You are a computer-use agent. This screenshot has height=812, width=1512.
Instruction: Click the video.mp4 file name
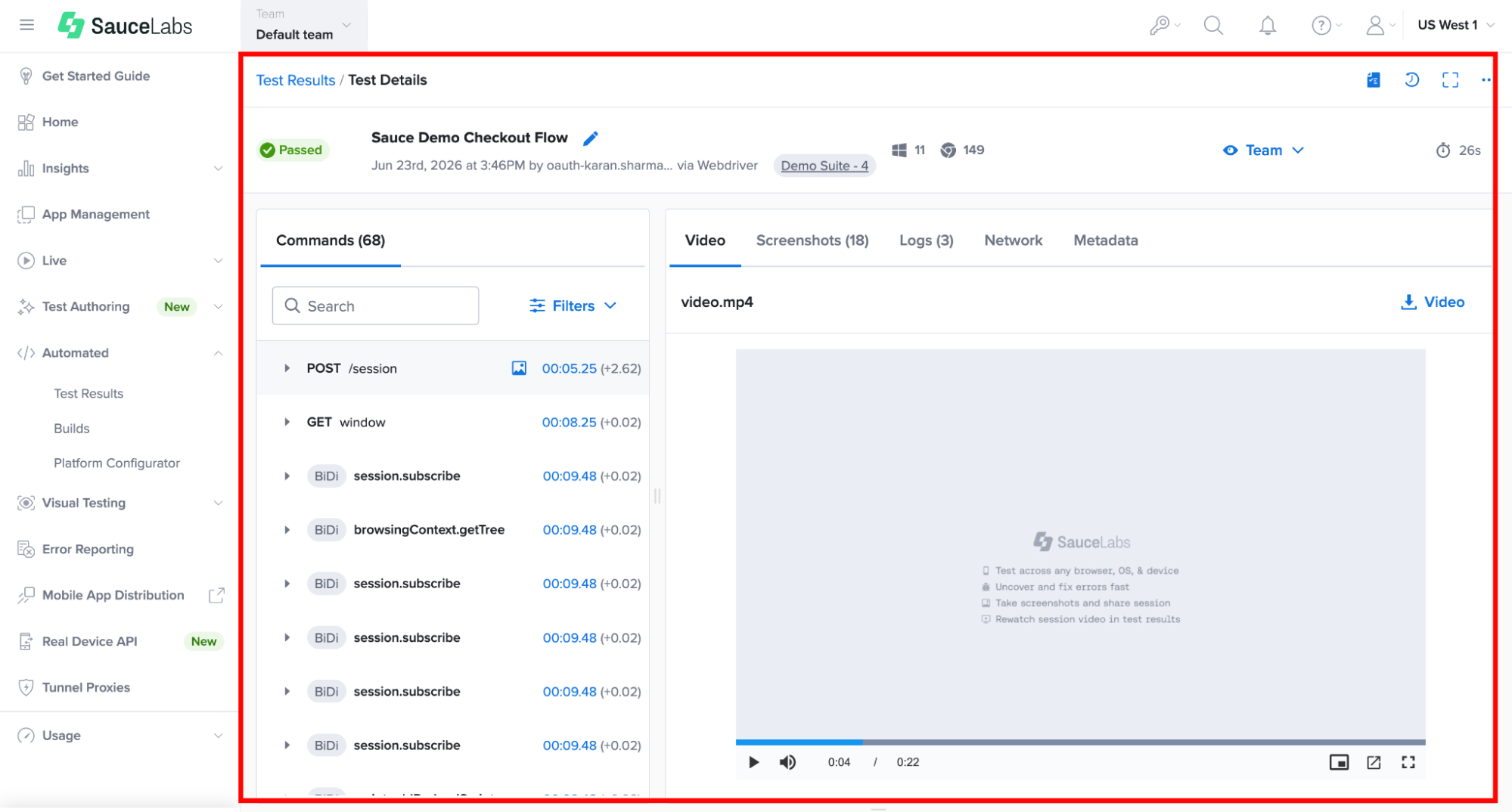(717, 302)
